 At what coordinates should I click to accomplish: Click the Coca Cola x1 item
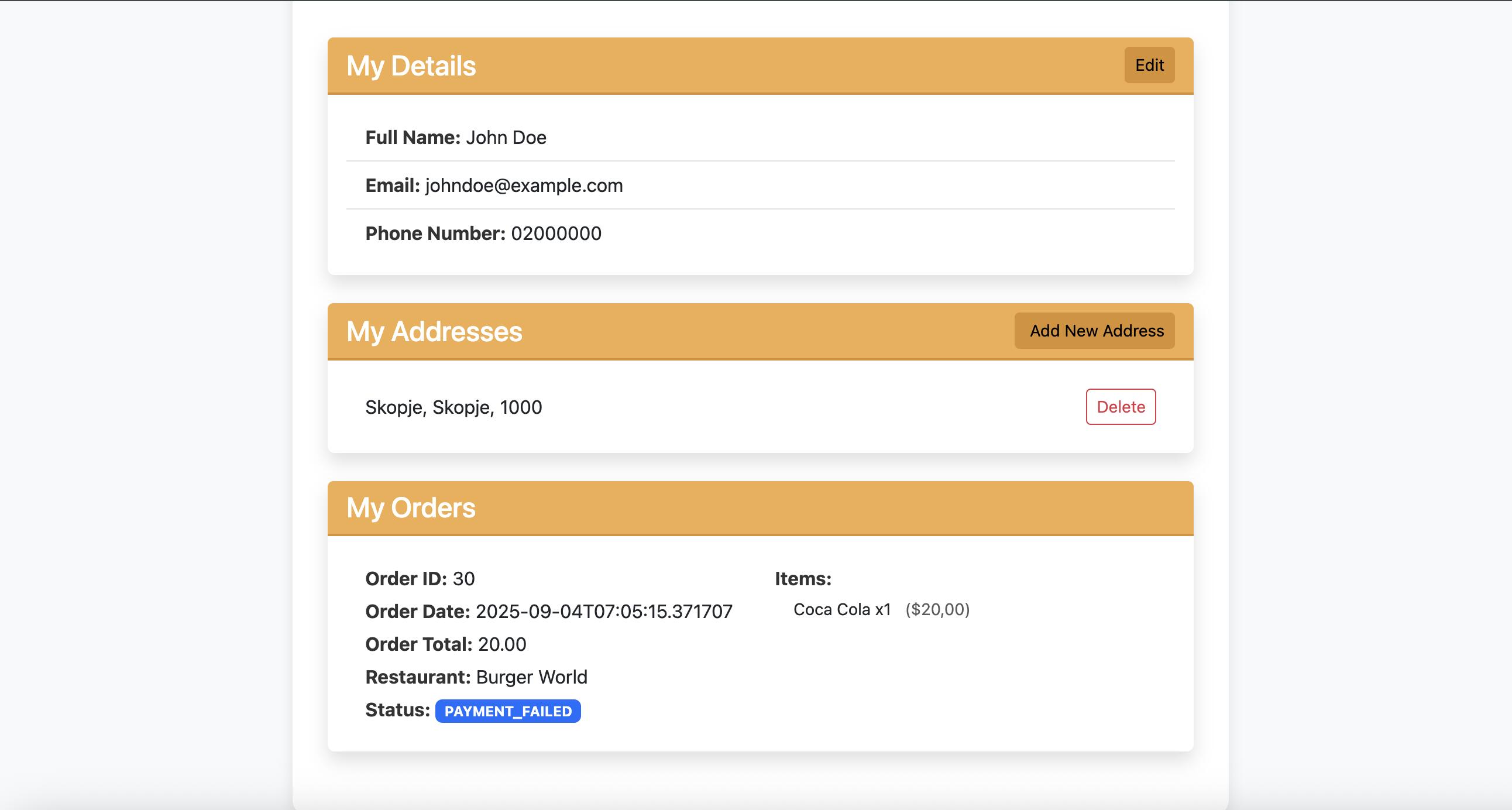(841, 610)
